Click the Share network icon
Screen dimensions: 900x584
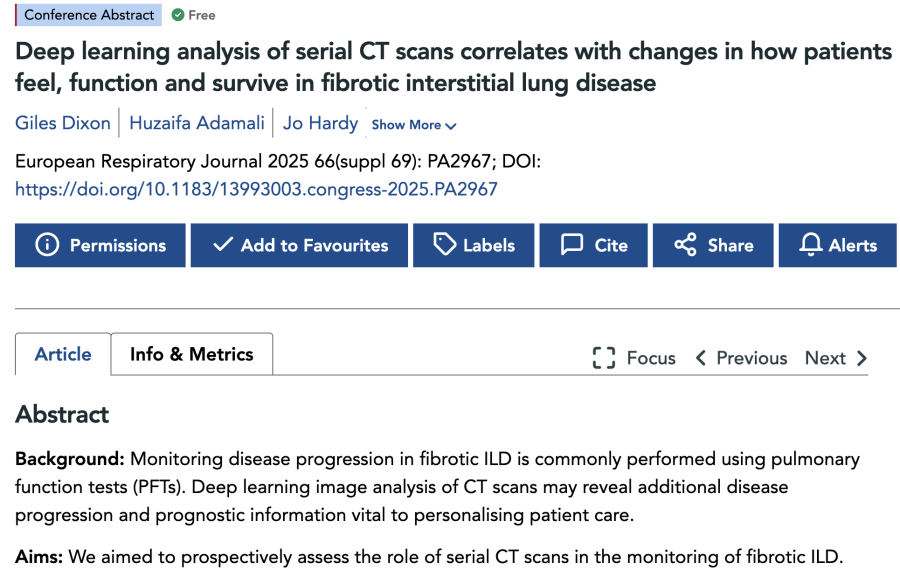point(684,245)
